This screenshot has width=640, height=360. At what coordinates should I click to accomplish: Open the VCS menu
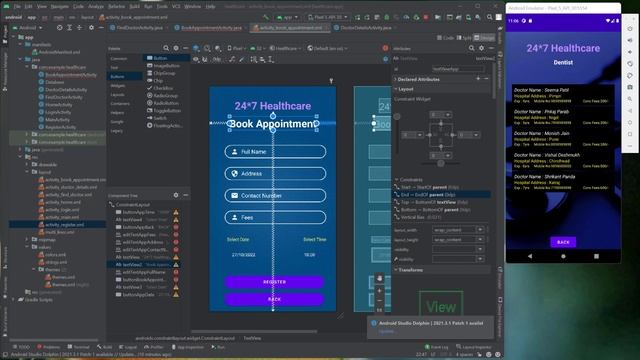176,7
